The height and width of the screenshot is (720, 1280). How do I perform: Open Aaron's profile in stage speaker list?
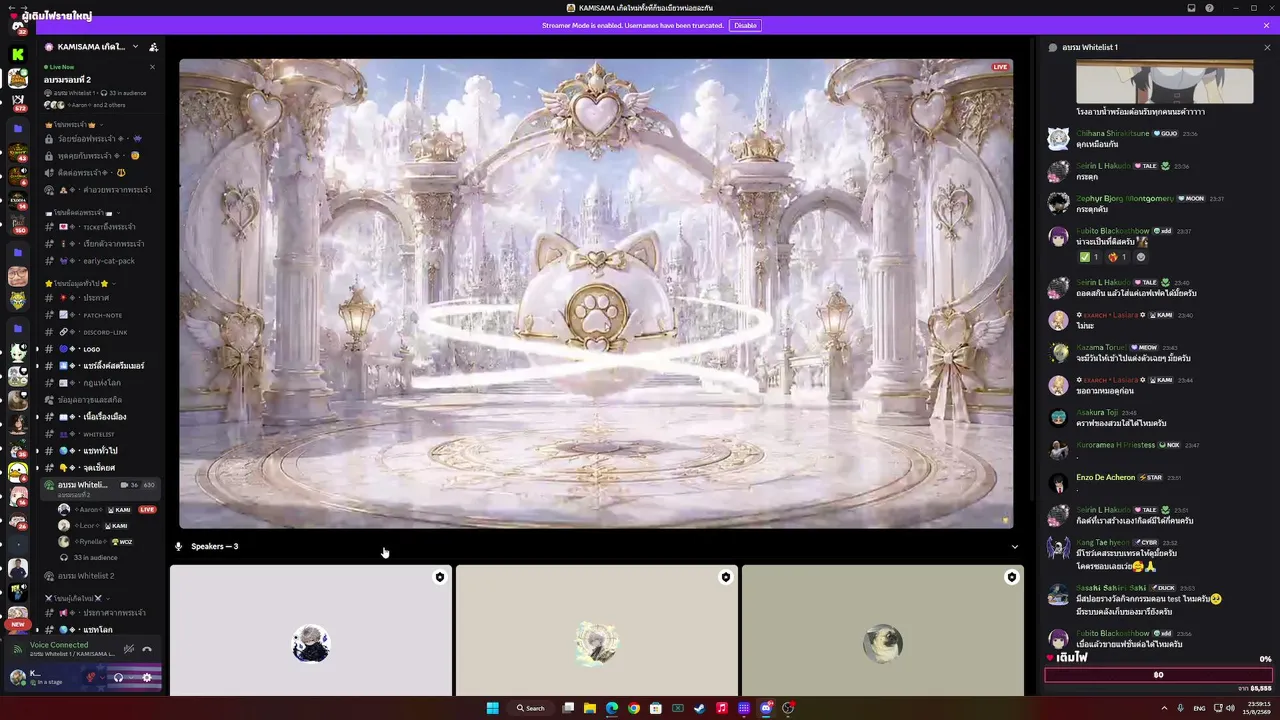105,510
